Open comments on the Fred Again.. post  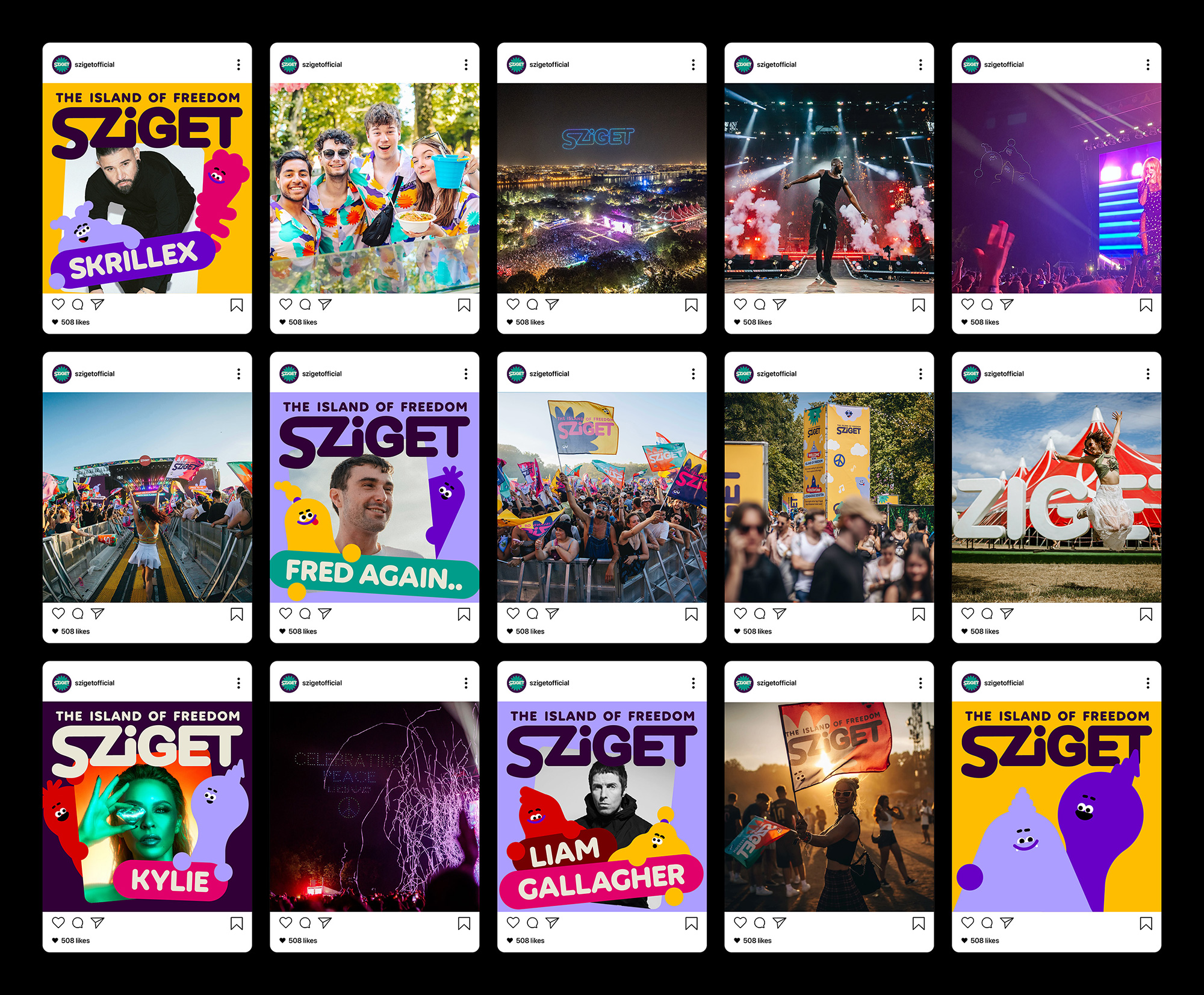pos(305,613)
